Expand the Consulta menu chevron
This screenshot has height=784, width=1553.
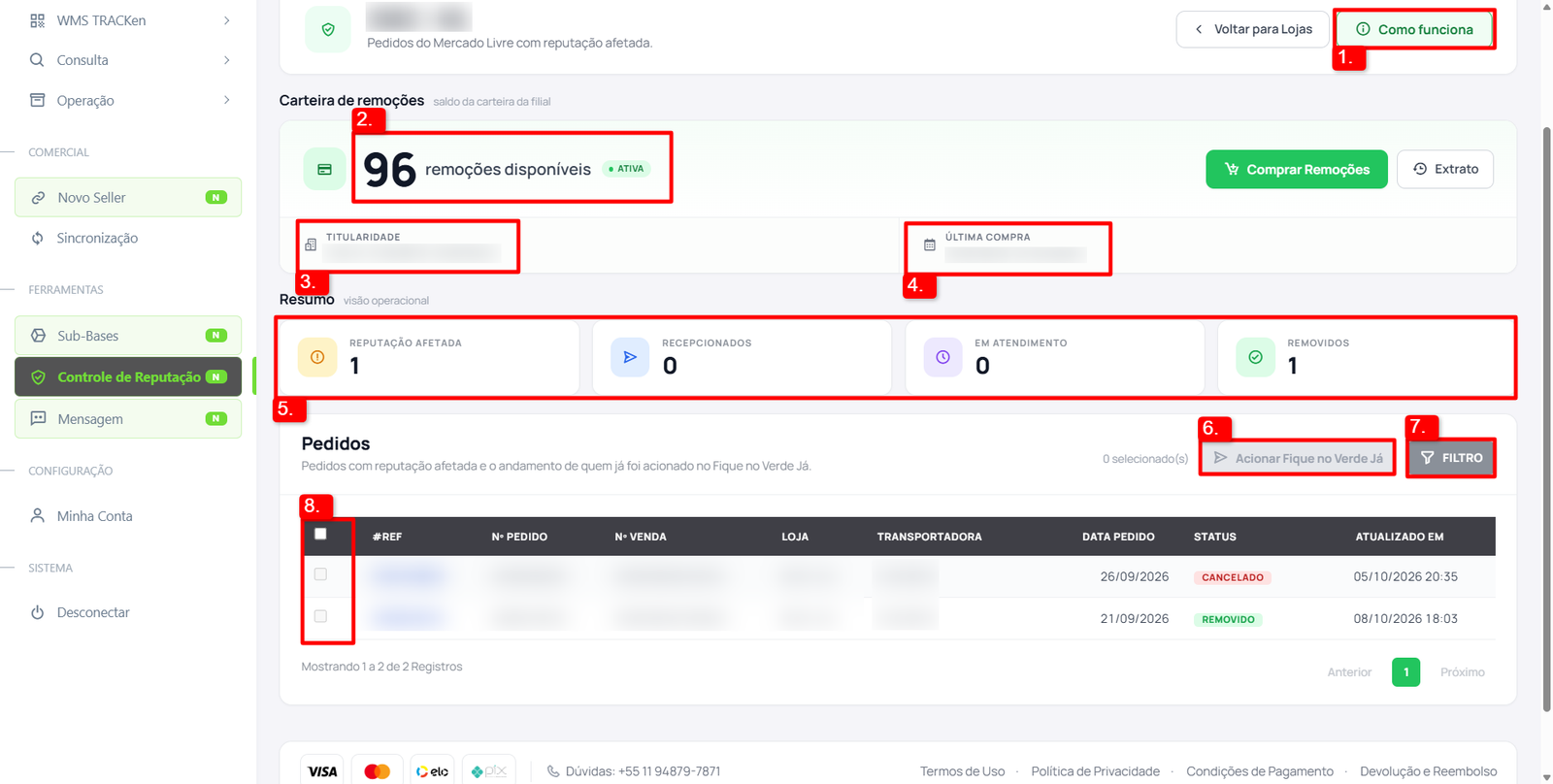click(226, 60)
